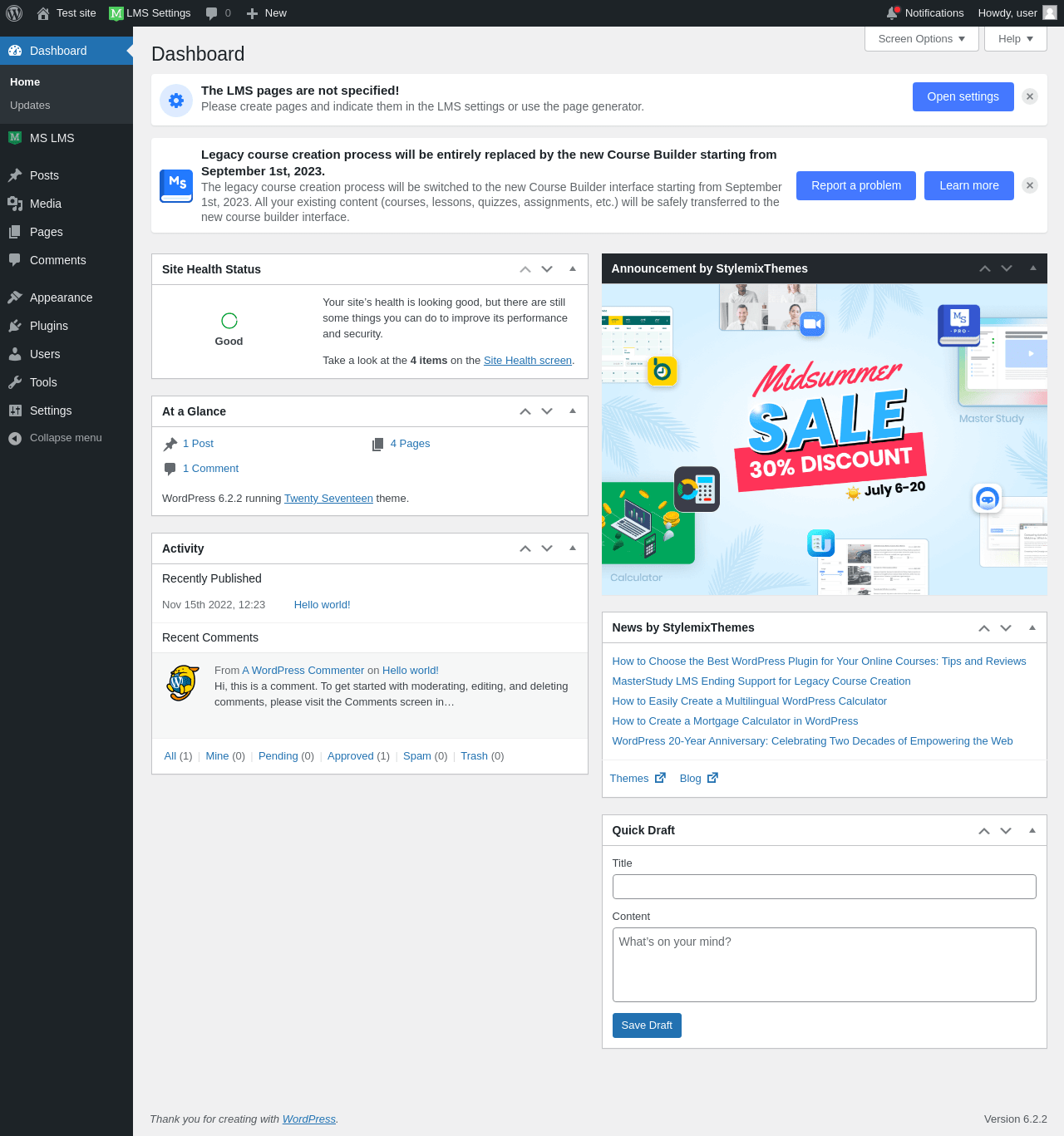This screenshot has height=1136, width=1064.
Task: Collapse the Site Health Status panel
Action: click(573, 269)
